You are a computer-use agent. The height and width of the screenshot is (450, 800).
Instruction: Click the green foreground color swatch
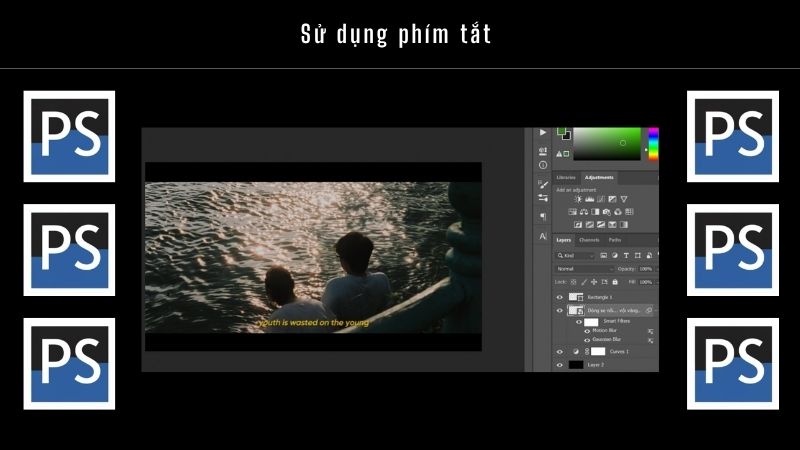561,131
